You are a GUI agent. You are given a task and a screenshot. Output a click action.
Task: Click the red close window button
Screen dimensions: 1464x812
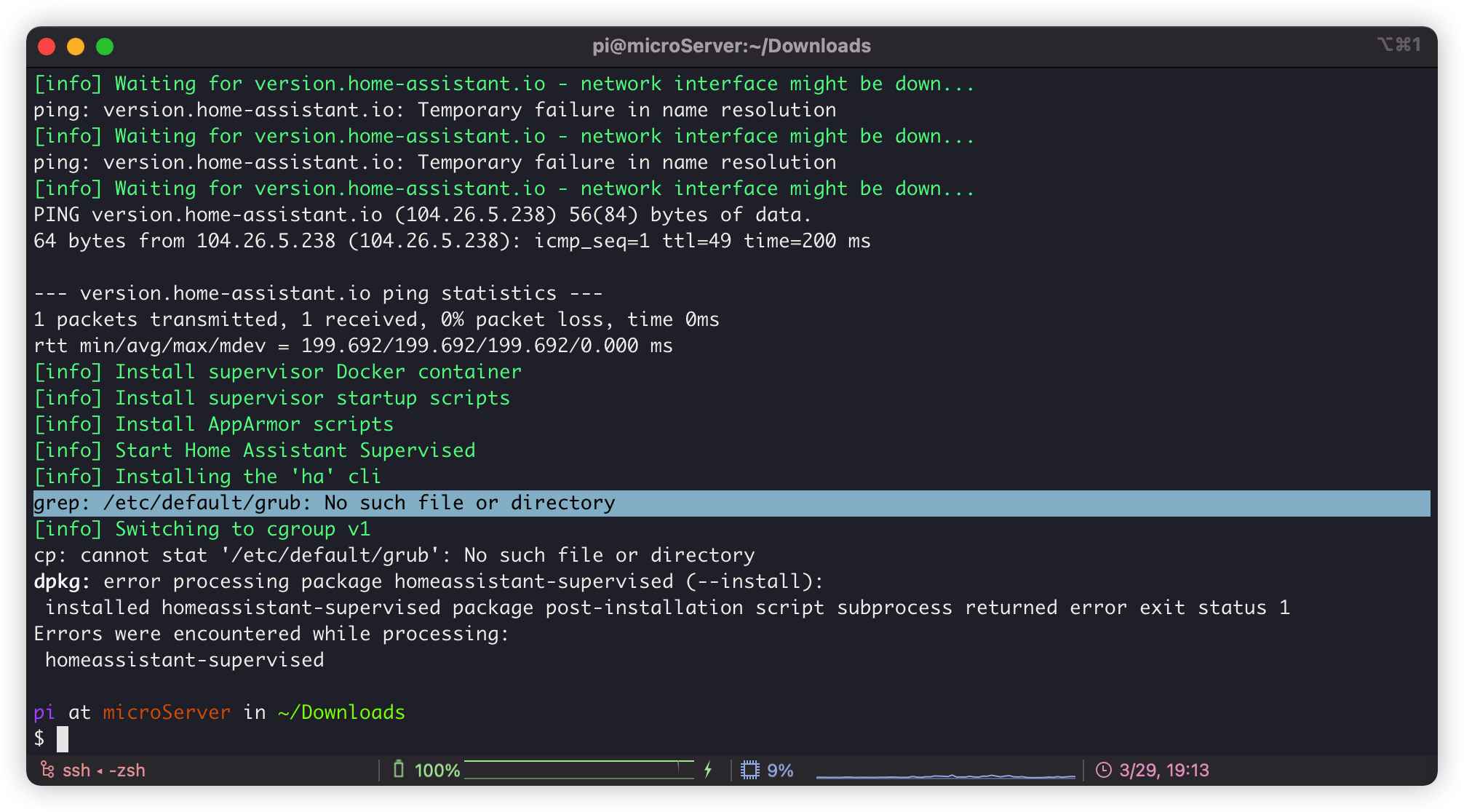tap(47, 47)
